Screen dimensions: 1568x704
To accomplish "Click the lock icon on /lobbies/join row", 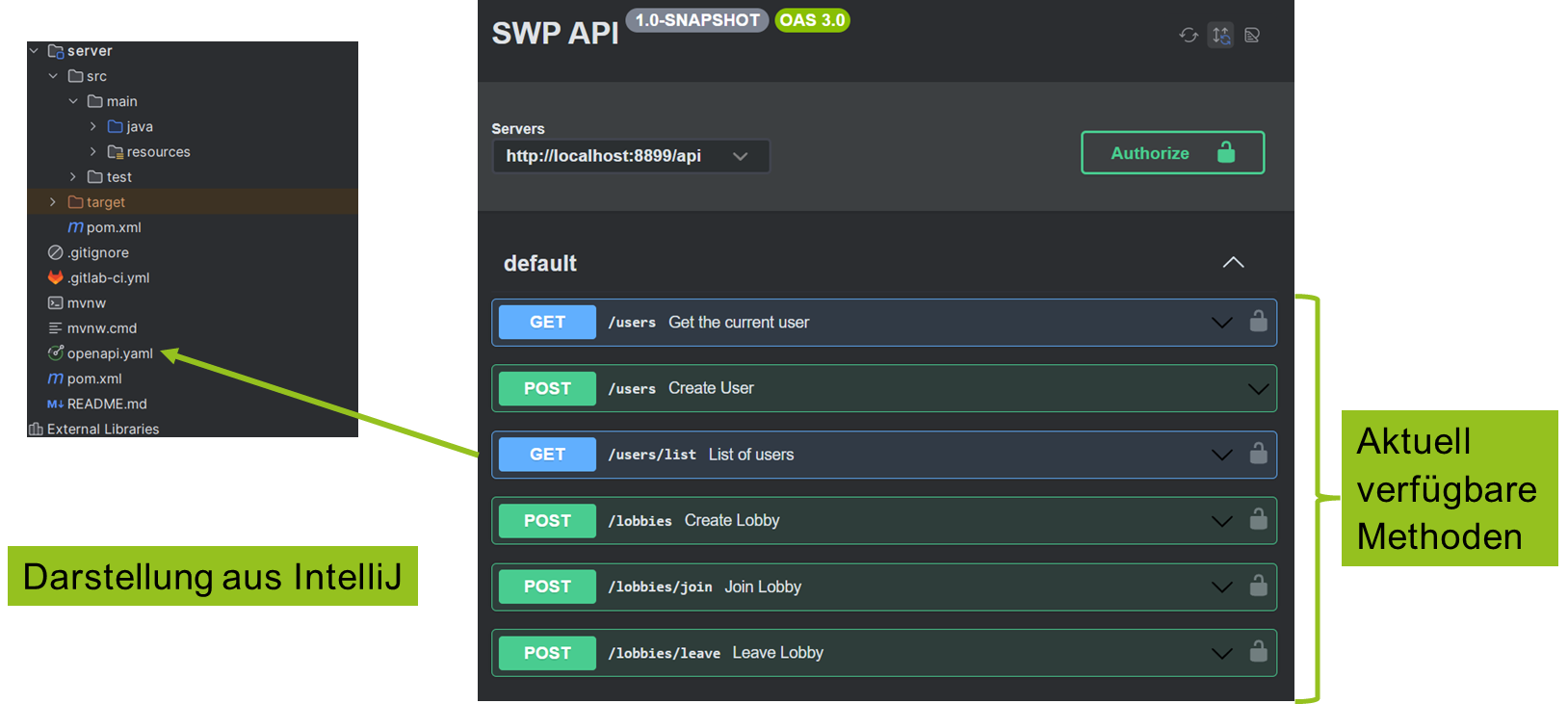I will (1258, 587).
